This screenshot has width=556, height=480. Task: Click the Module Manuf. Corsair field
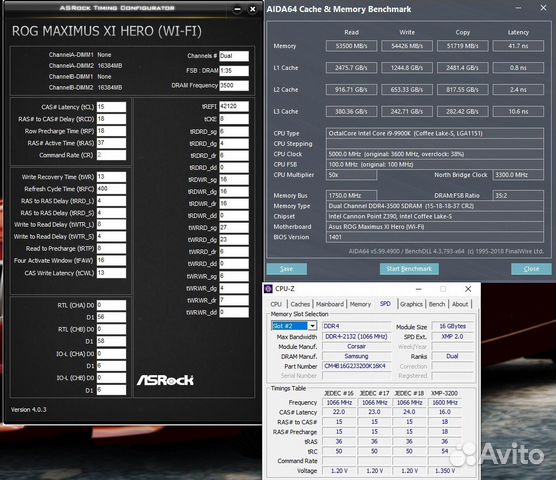[357, 346]
